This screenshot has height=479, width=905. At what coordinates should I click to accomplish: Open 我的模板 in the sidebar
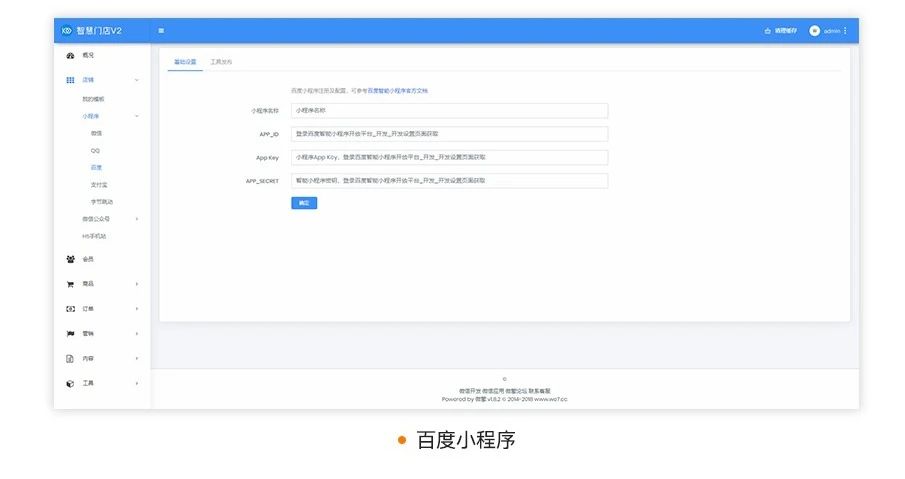(93, 99)
